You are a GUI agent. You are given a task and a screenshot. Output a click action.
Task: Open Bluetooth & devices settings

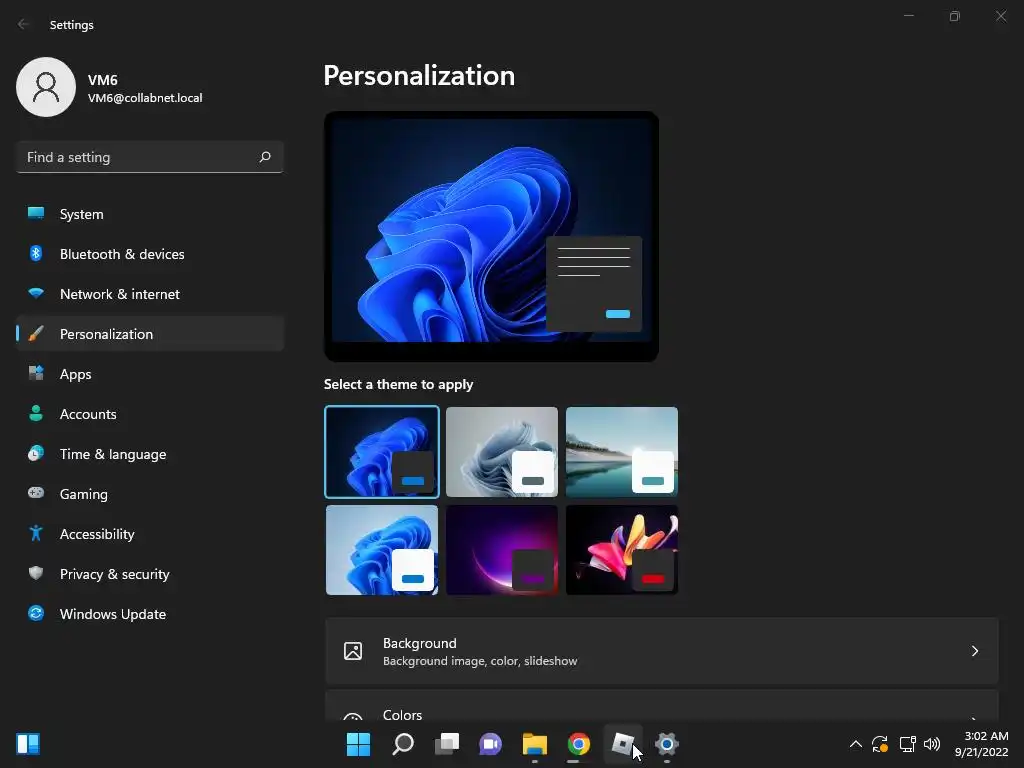click(150, 254)
